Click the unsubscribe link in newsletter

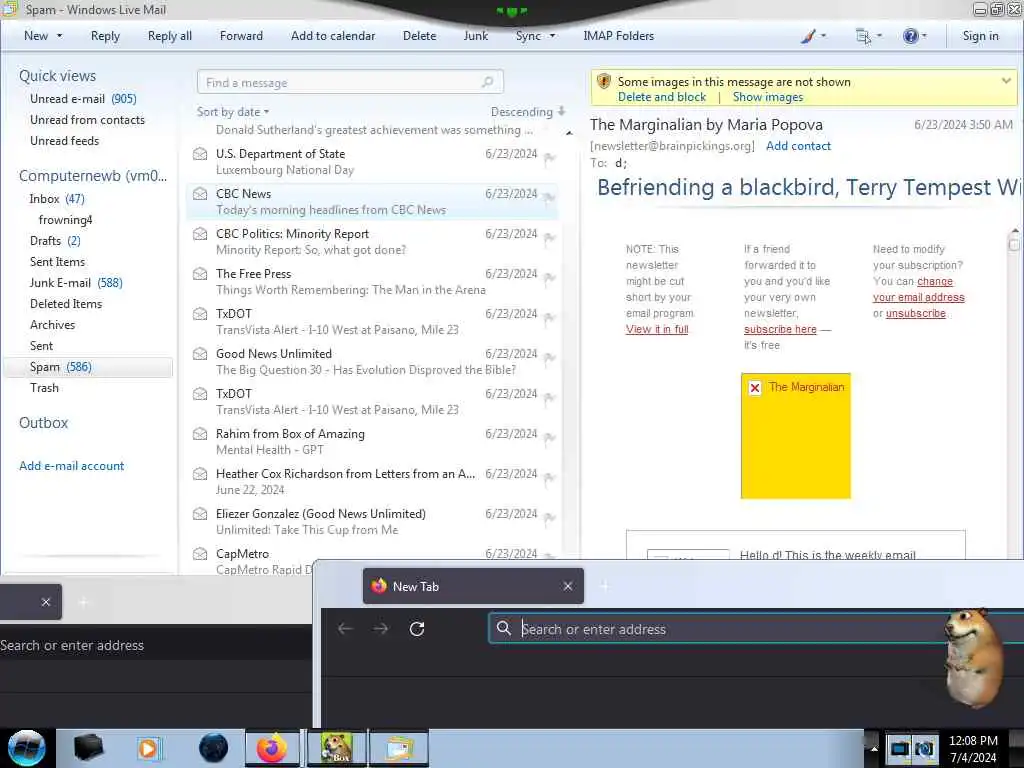pyautogui.click(x=916, y=313)
